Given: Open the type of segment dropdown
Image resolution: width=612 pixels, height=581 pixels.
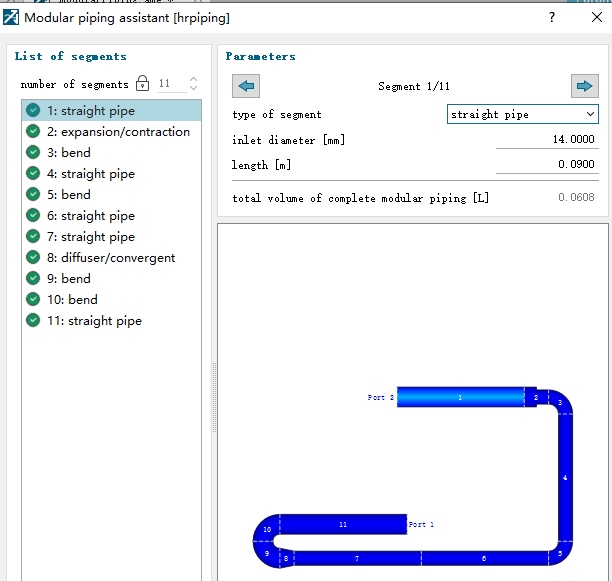Looking at the screenshot, I should click(522, 114).
